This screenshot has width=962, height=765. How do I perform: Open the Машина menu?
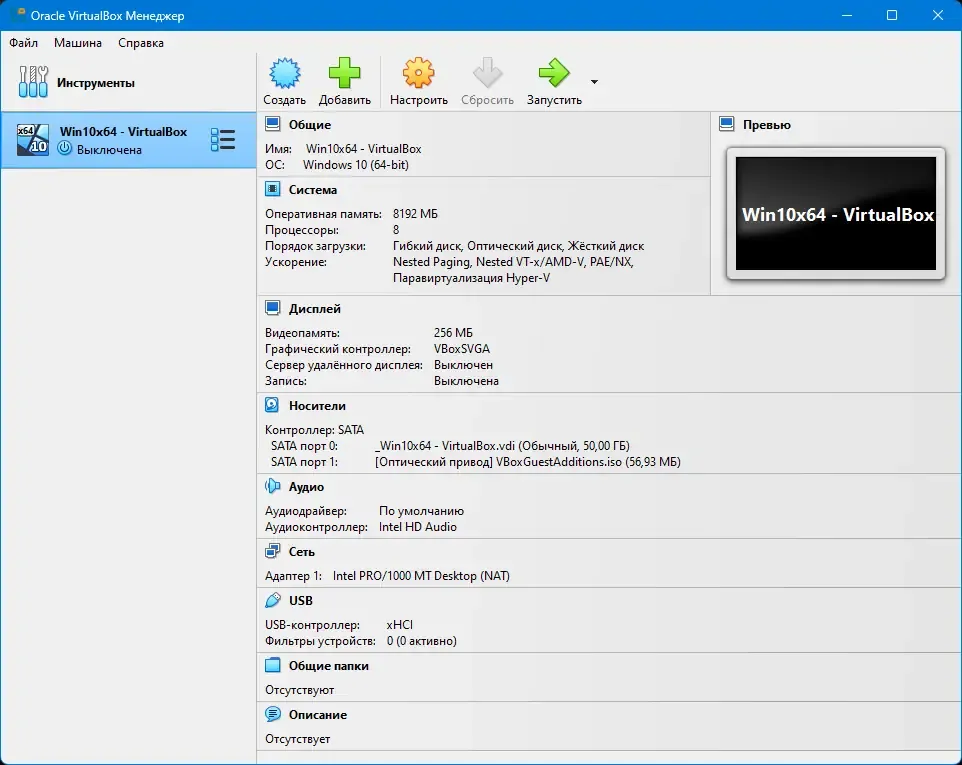click(78, 43)
